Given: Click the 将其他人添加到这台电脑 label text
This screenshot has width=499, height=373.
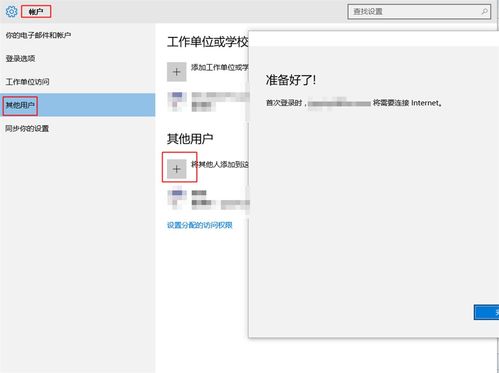Looking at the screenshot, I should (x=220, y=164).
